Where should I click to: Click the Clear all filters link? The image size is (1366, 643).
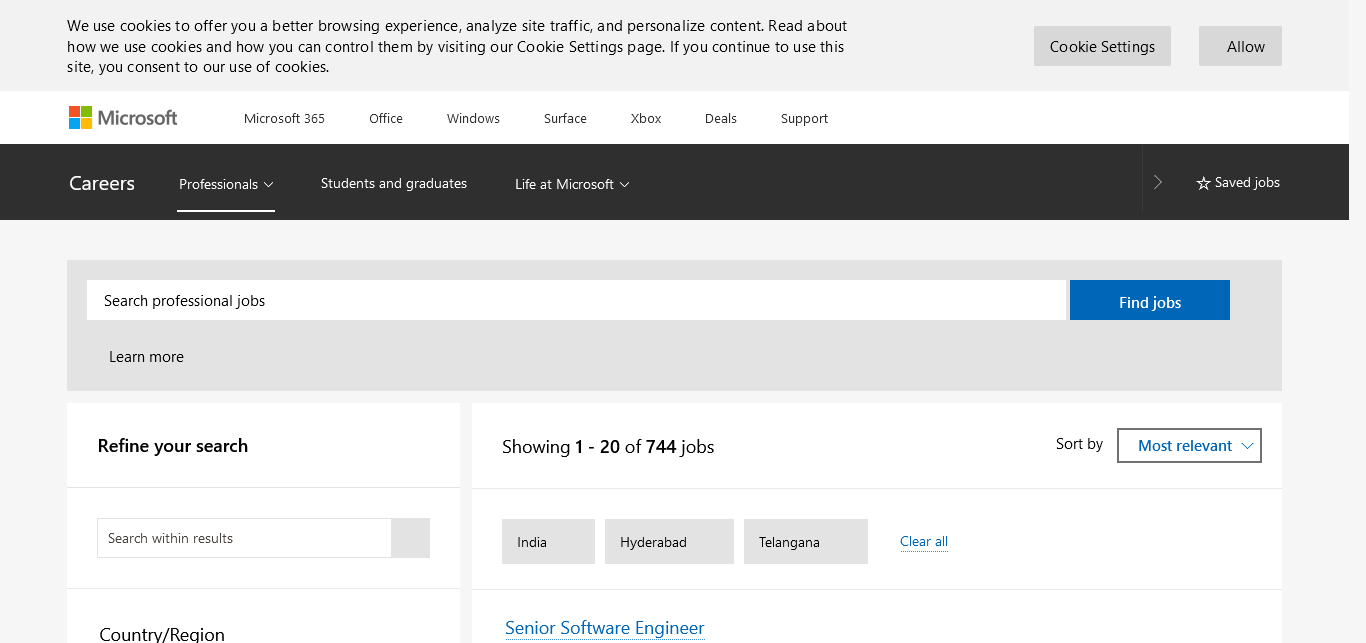tap(924, 542)
